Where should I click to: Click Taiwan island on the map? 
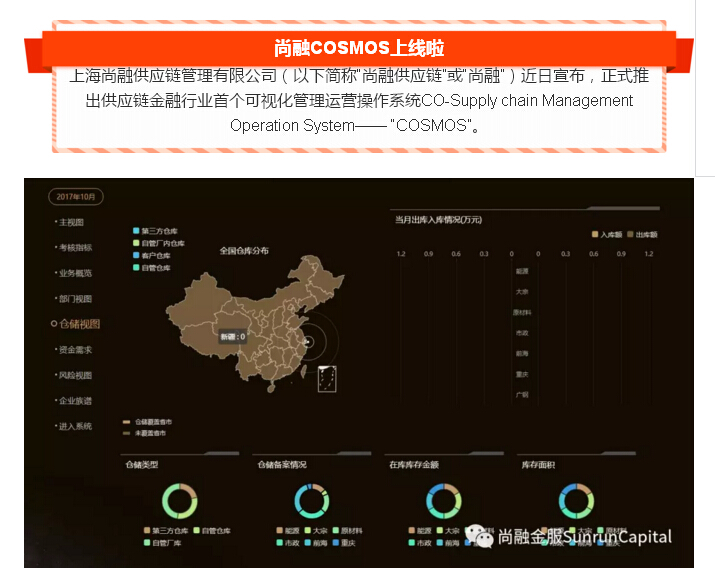coord(303,370)
